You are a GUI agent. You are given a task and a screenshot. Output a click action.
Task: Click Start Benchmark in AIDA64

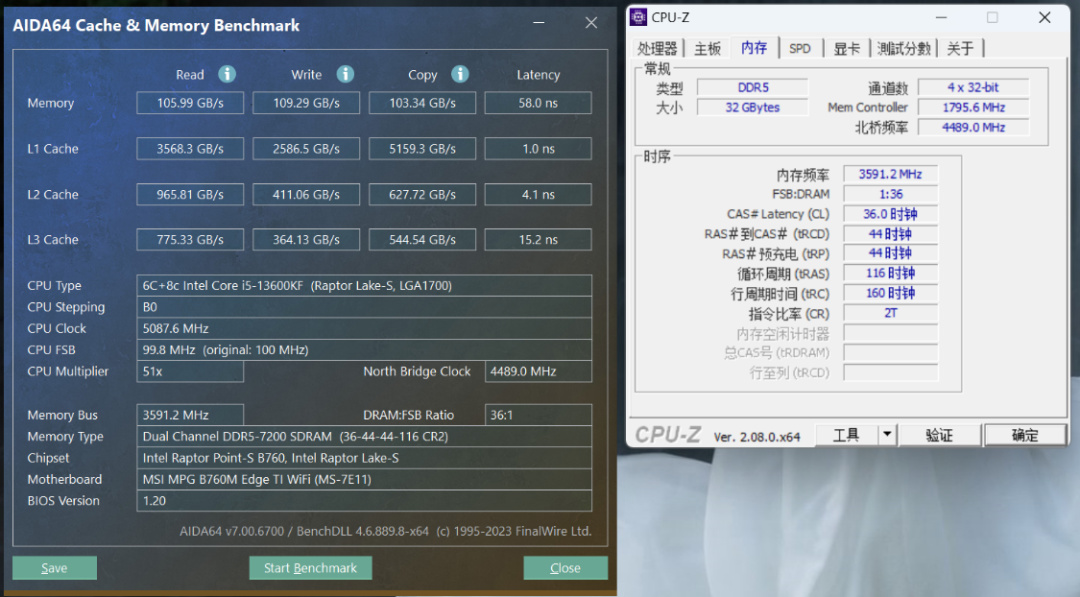click(311, 568)
